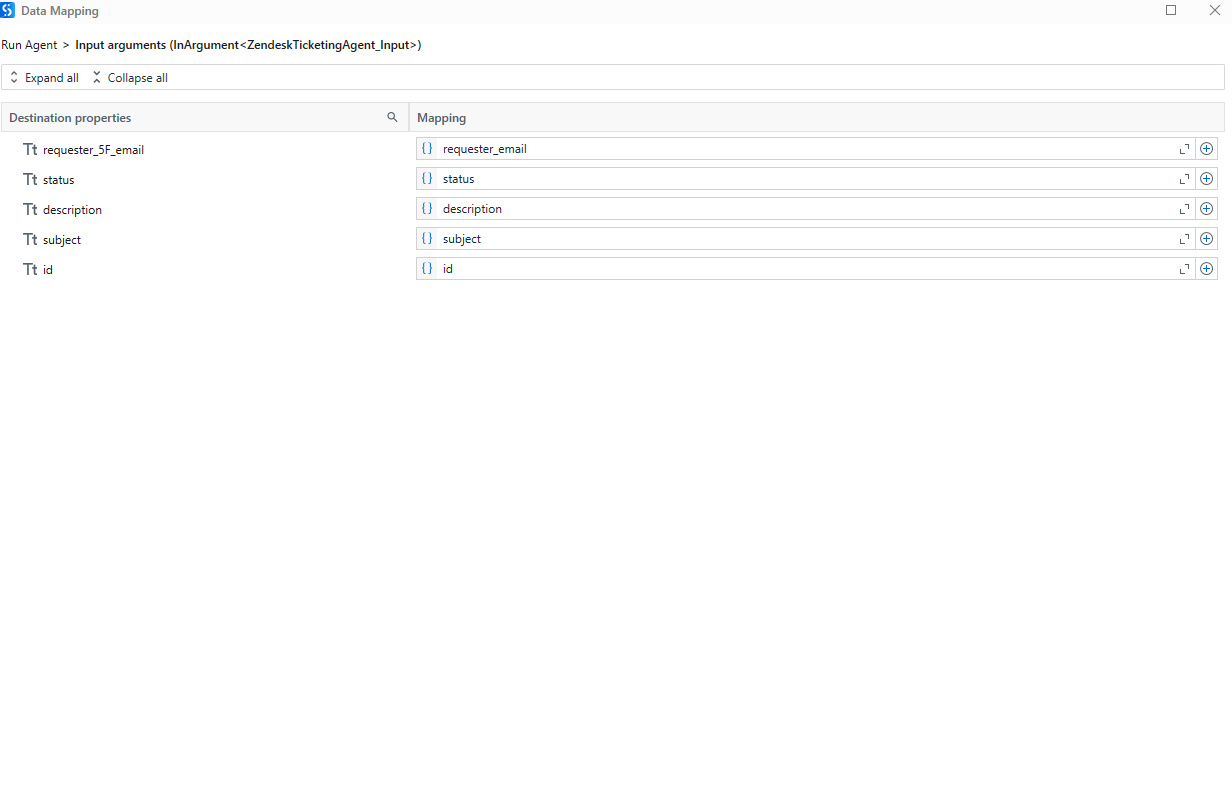Go back to Run Agent breadcrumb

coord(29,45)
